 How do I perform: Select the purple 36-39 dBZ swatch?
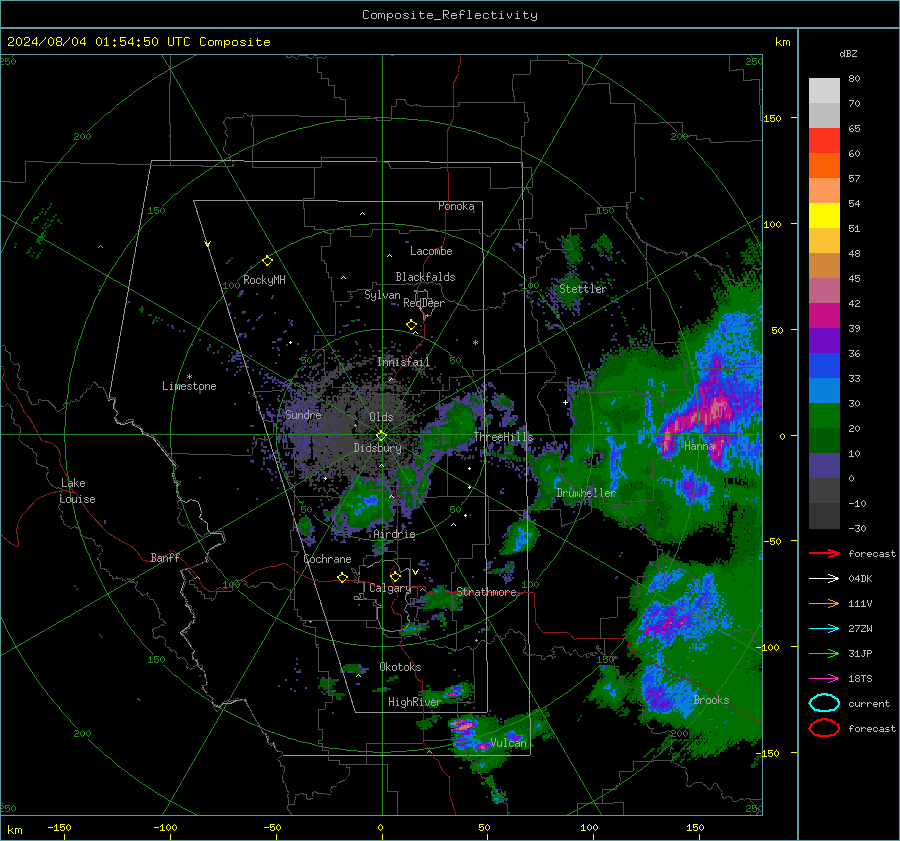[824, 341]
